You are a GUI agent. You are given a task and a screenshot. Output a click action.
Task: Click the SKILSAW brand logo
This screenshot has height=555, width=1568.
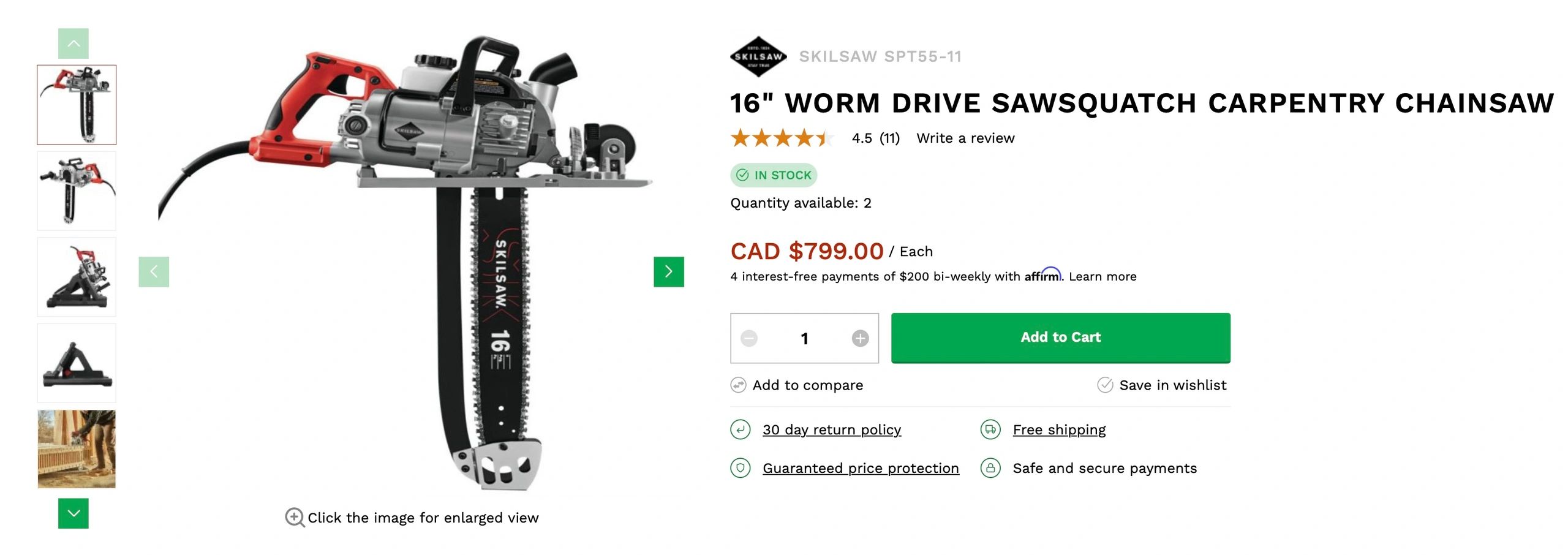[758, 56]
